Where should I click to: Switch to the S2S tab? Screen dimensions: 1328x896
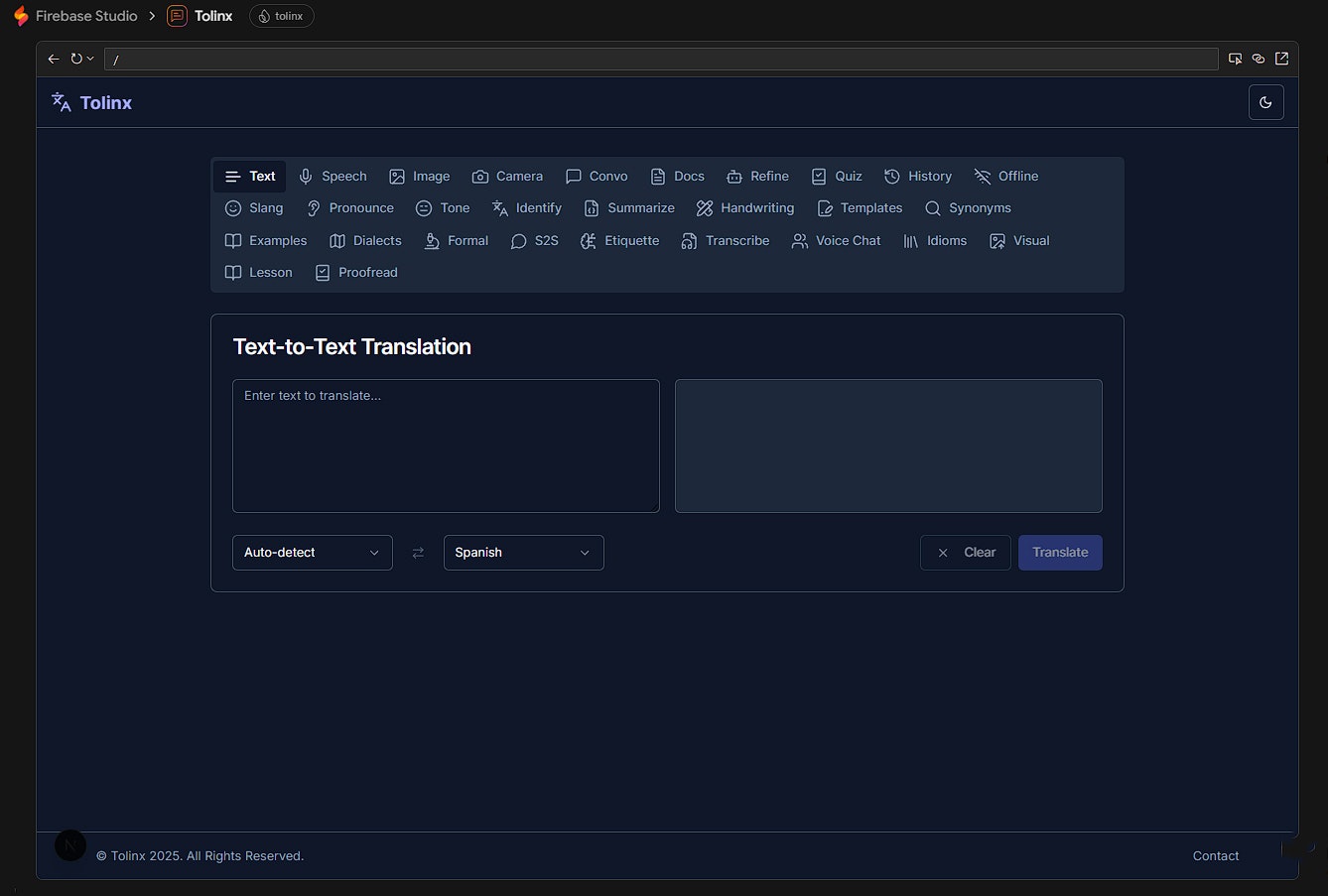535,241
